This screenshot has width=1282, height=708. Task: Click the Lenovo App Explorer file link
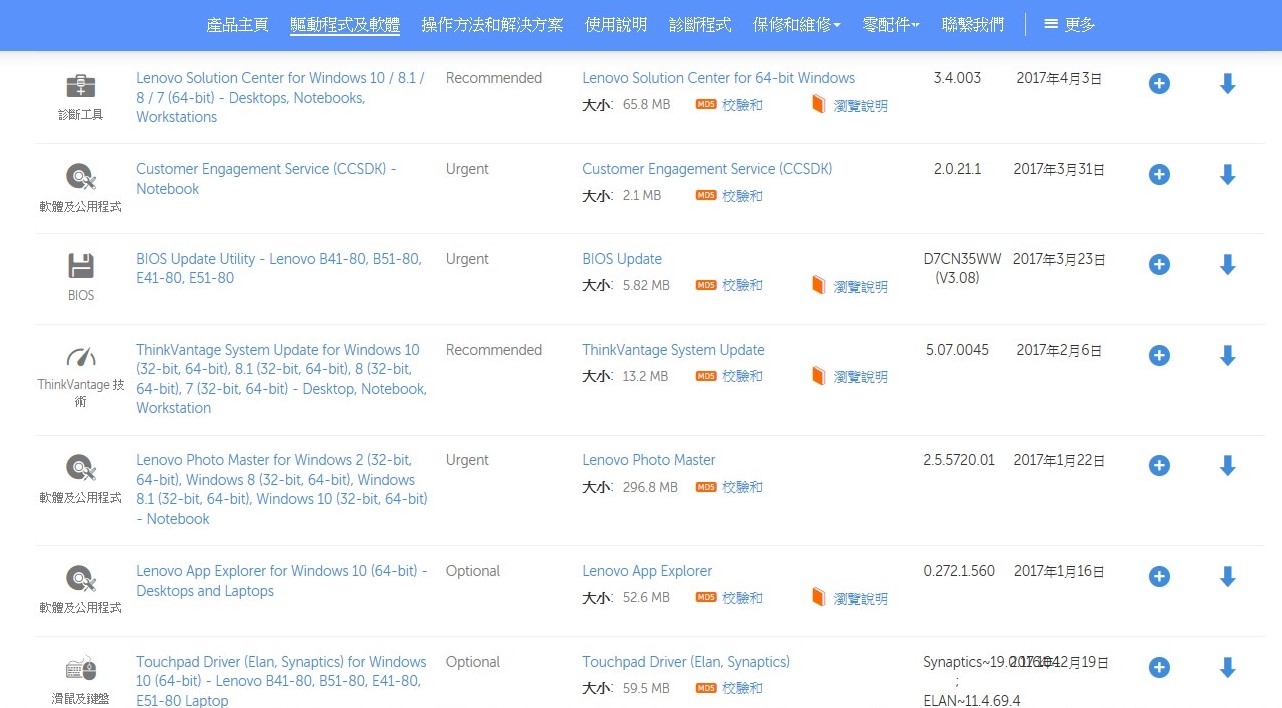point(647,571)
